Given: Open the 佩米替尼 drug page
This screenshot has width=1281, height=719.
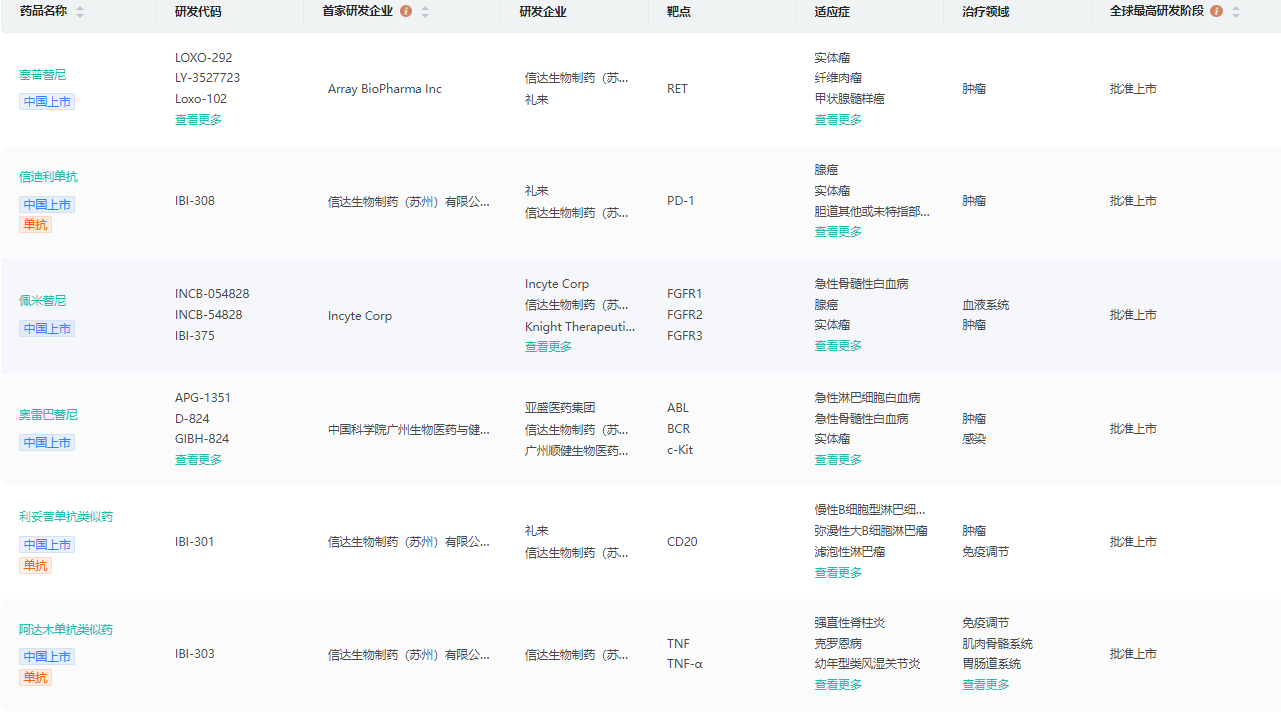Looking at the screenshot, I should [42, 301].
